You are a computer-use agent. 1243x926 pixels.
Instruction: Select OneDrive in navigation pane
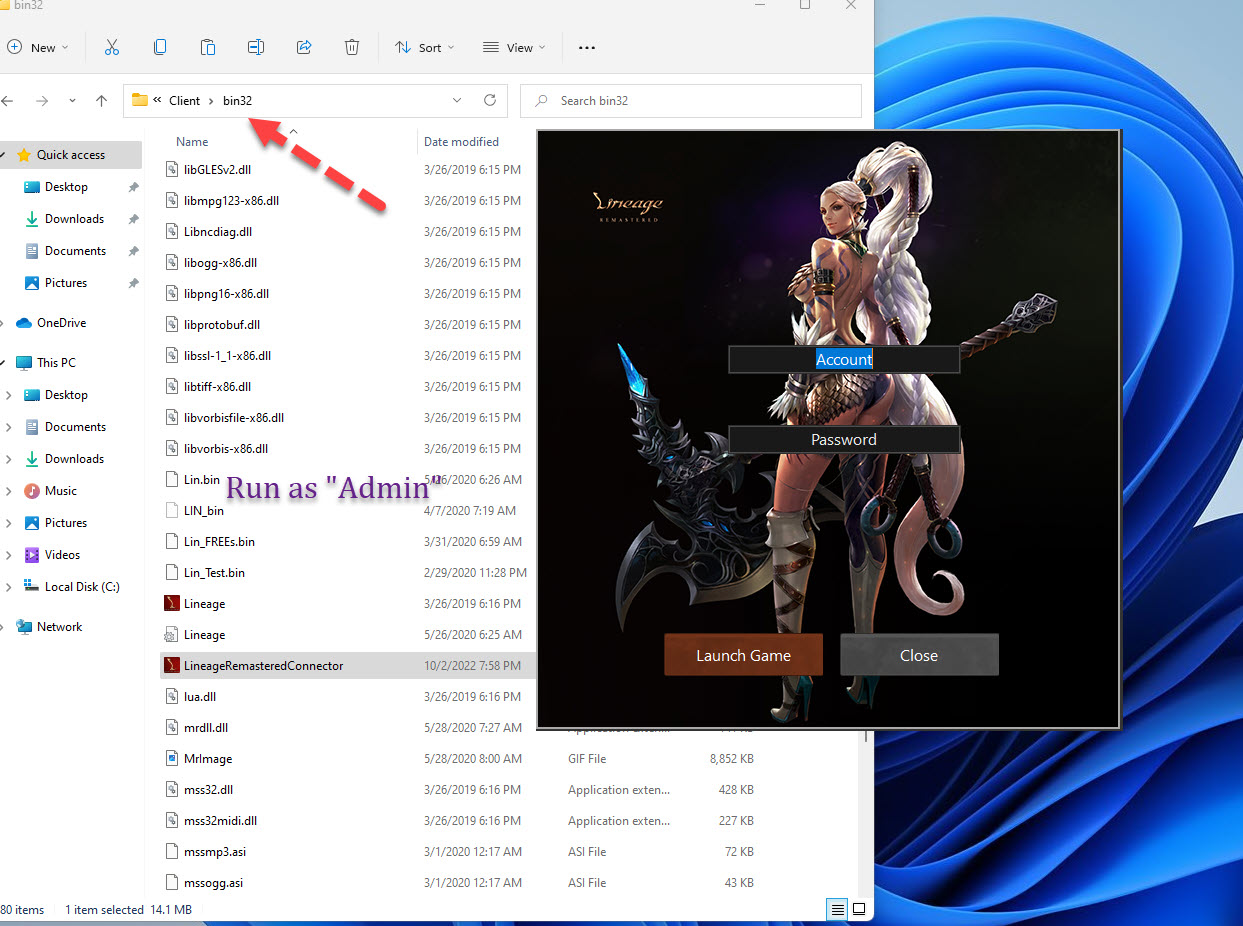pyautogui.click(x=61, y=323)
